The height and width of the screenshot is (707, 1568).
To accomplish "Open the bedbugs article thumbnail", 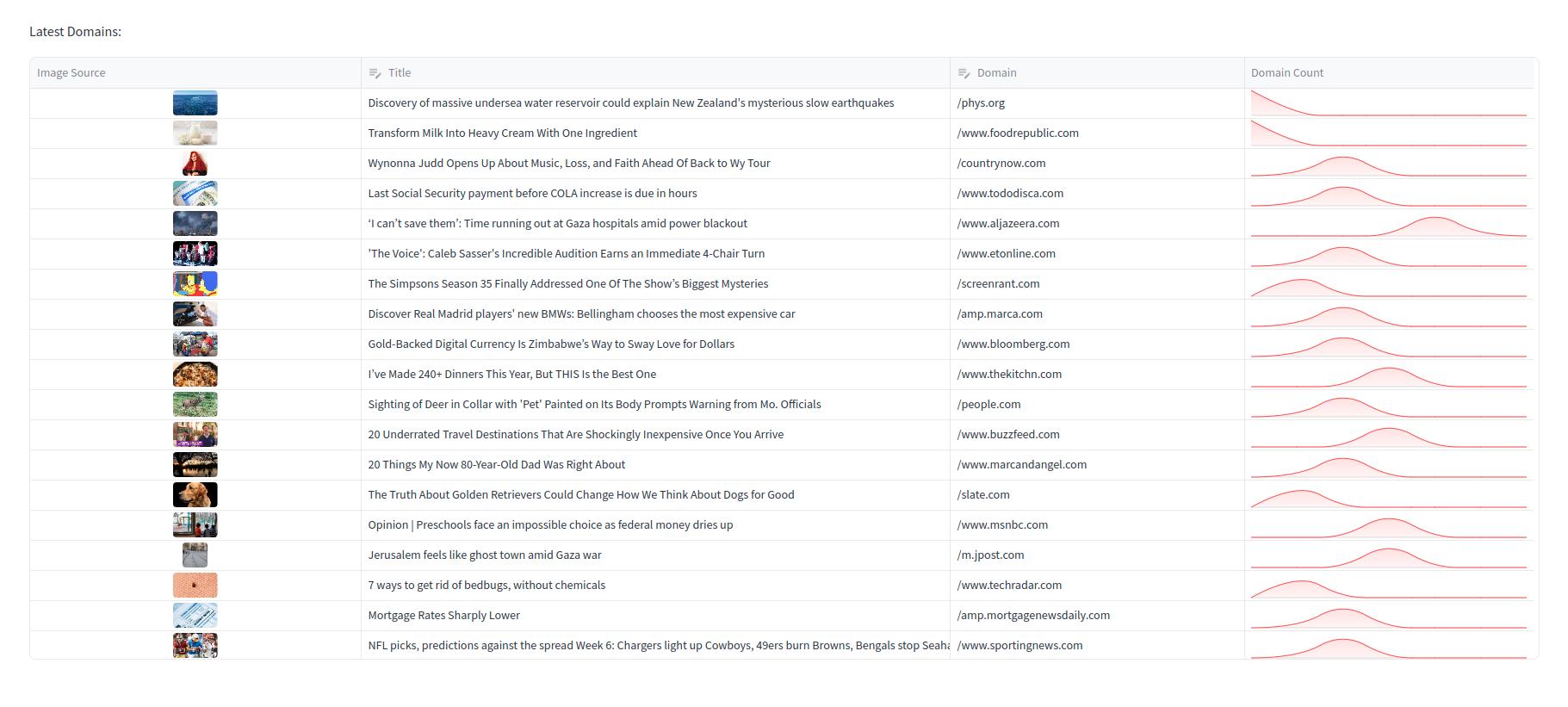I will (195, 586).
